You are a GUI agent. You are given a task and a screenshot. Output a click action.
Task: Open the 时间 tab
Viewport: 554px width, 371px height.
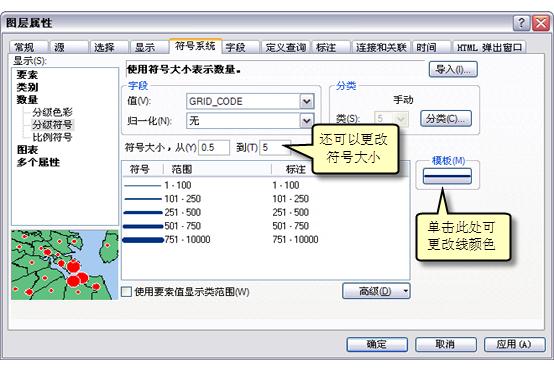coord(431,47)
